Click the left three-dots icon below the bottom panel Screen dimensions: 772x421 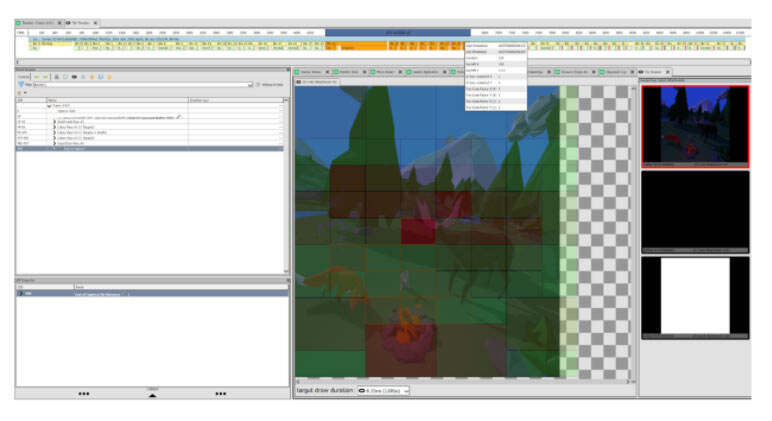click(84, 393)
